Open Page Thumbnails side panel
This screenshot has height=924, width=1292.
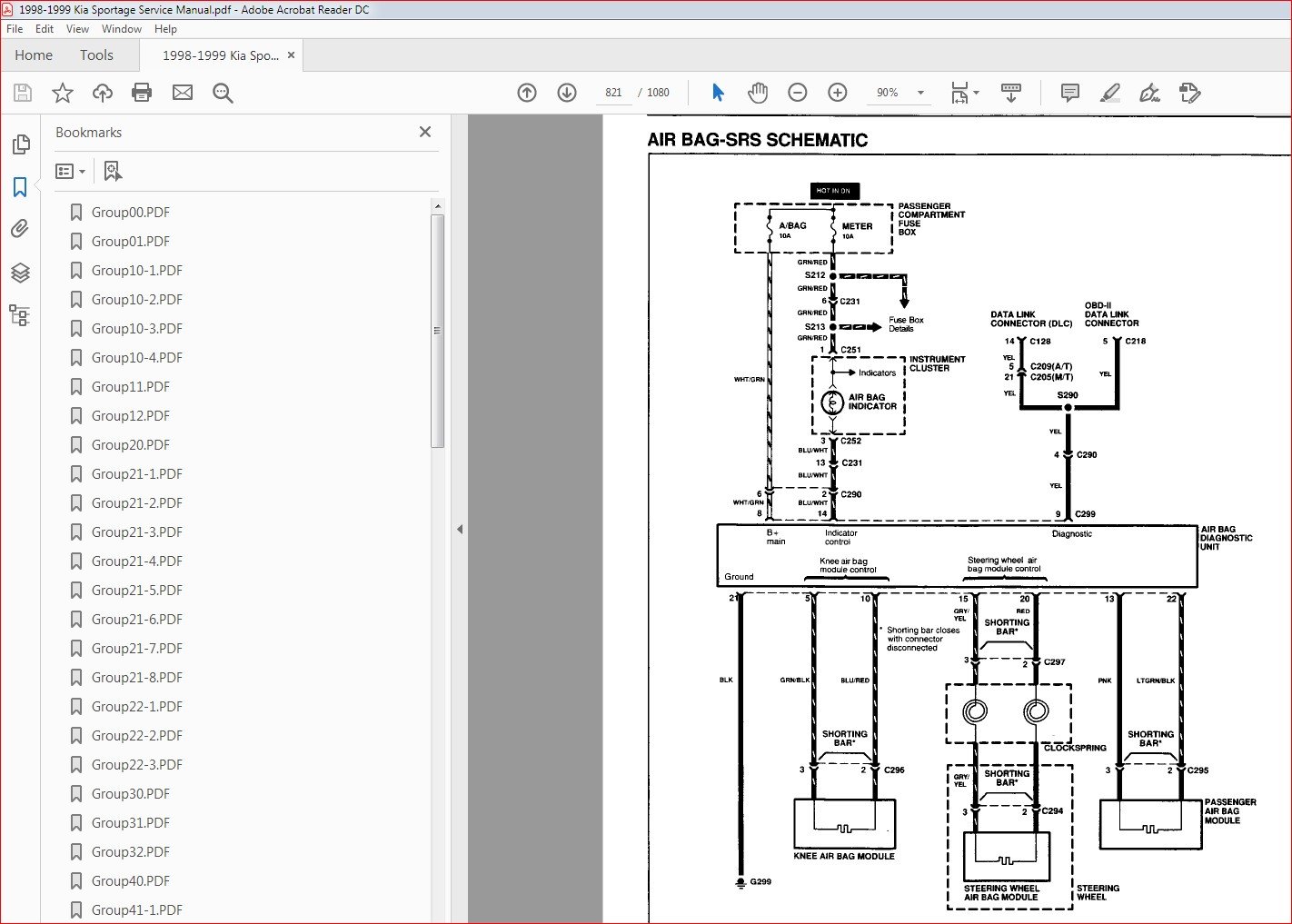click(20, 144)
